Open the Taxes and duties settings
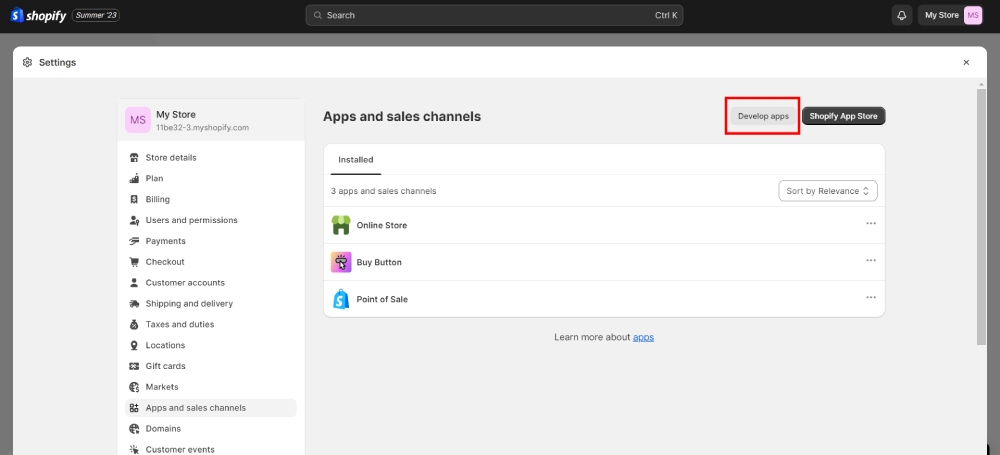The height and width of the screenshot is (455, 1000). (x=179, y=325)
